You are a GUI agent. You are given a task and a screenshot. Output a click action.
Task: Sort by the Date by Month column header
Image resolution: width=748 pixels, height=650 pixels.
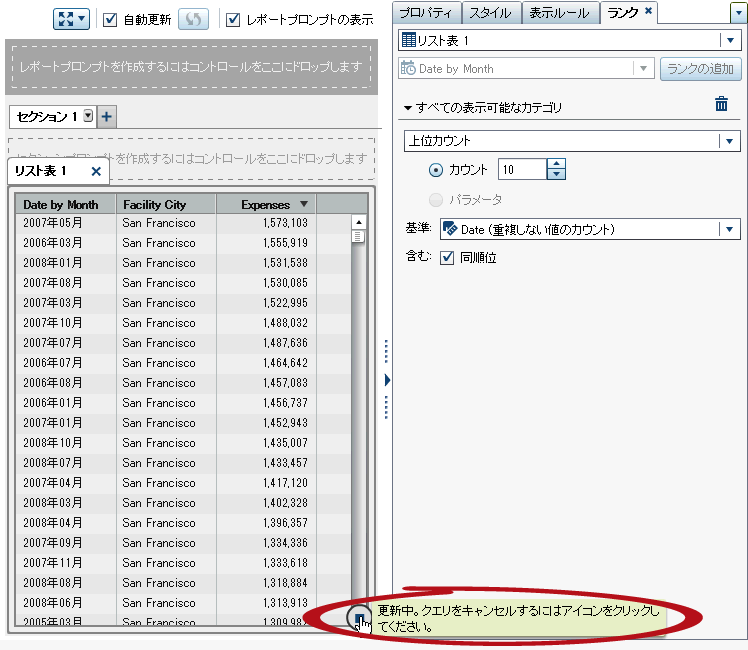click(x=65, y=204)
